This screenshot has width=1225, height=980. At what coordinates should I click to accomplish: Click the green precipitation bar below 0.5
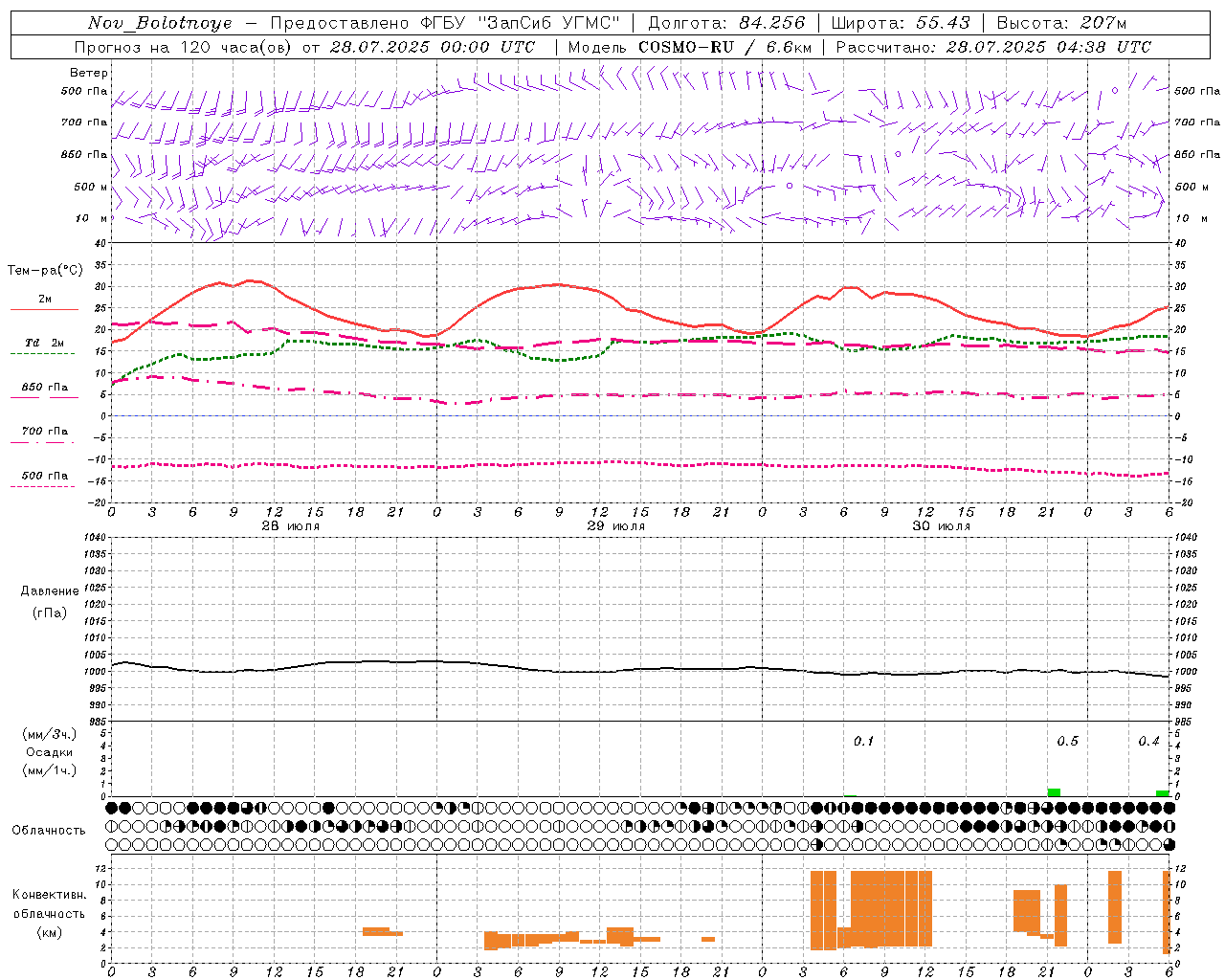[x=1054, y=792]
